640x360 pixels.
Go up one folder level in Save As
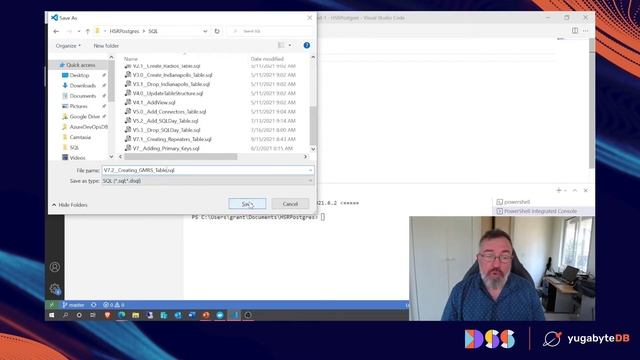tap(87, 31)
